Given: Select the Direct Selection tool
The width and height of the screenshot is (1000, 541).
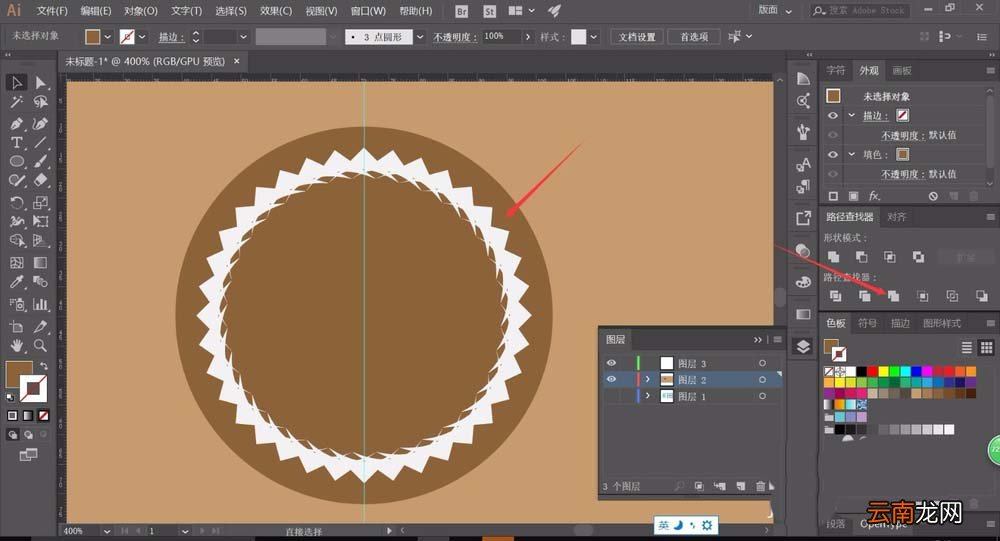Looking at the screenshot, I should click(40, 82).
